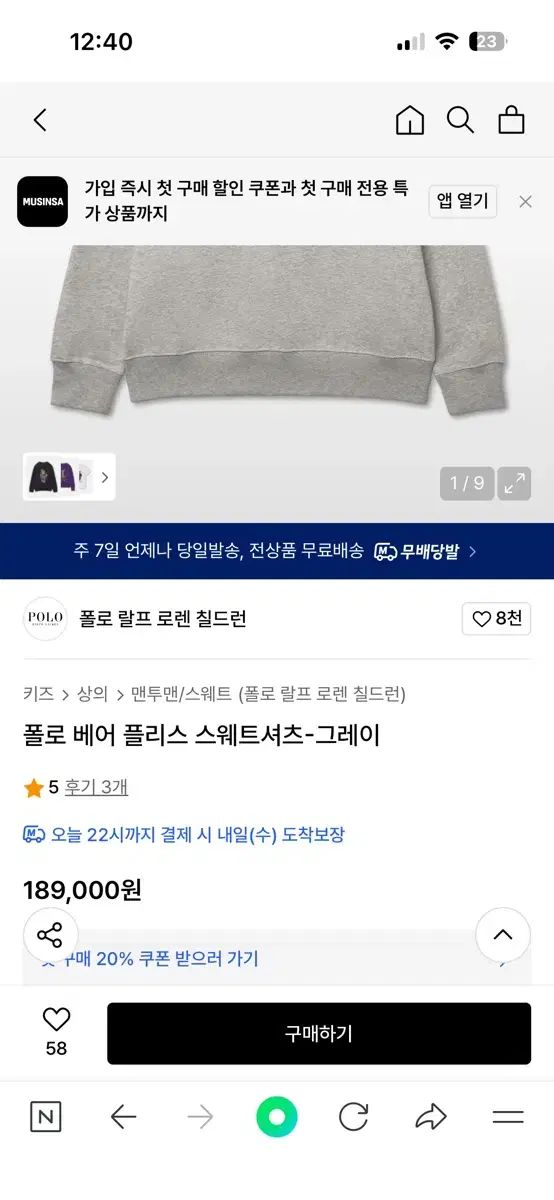The image size is (554, 1200).
Task: Expand product image to fullscreen
Action: pyautogui.click(x=515, y=484)
